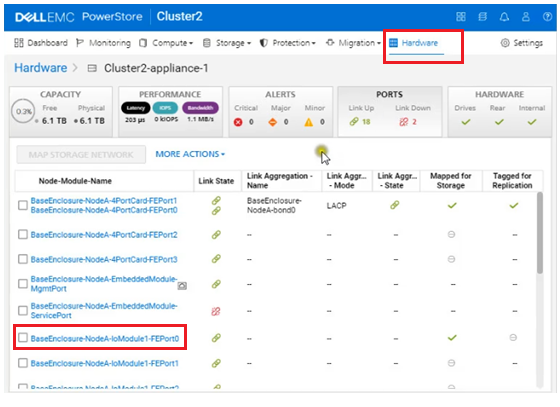Click the Bandwidth performance pill
The width and height of the screenshot is (560, 407).
pos(200,108)
